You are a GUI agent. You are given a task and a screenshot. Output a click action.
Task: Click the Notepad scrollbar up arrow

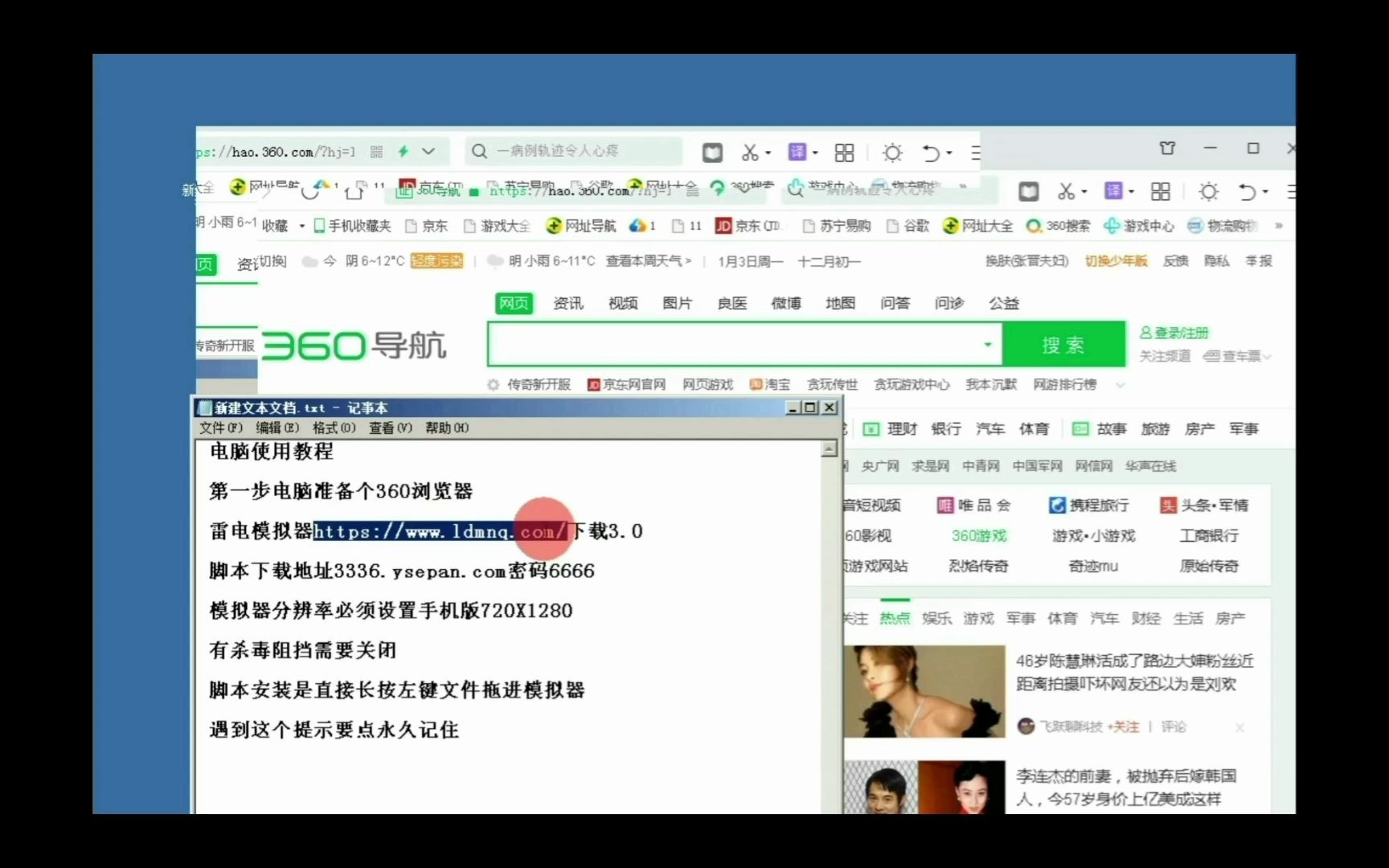[x=830, y=449]
